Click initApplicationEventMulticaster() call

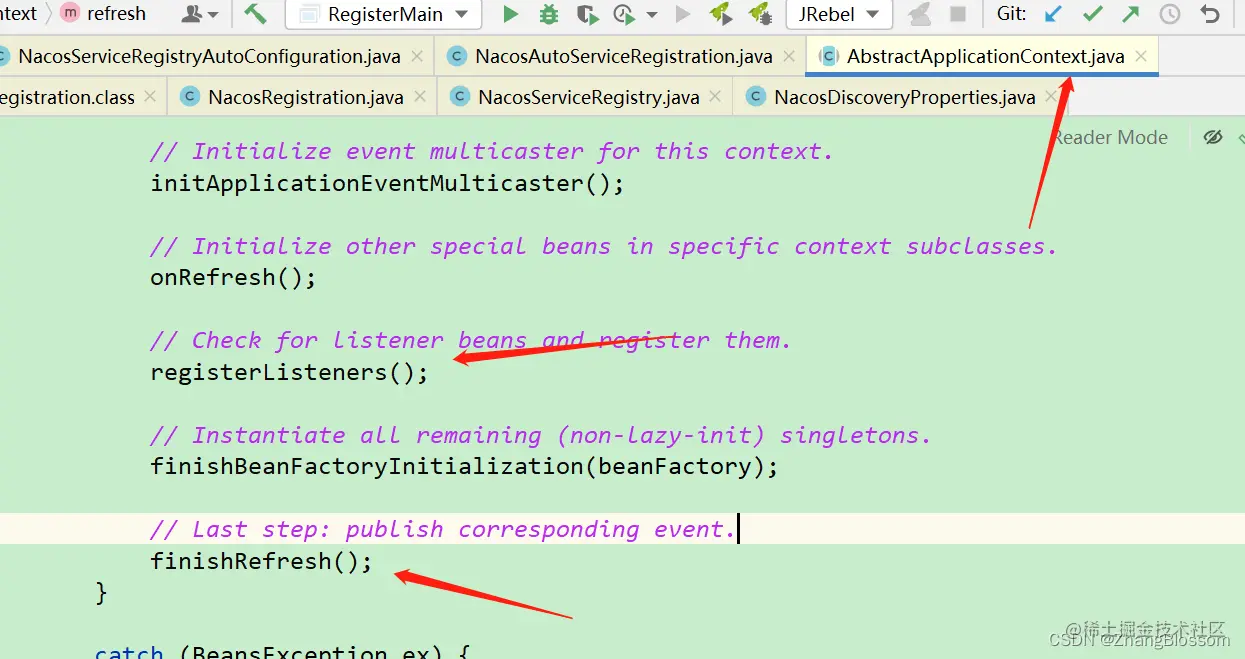tap(387, 183)
